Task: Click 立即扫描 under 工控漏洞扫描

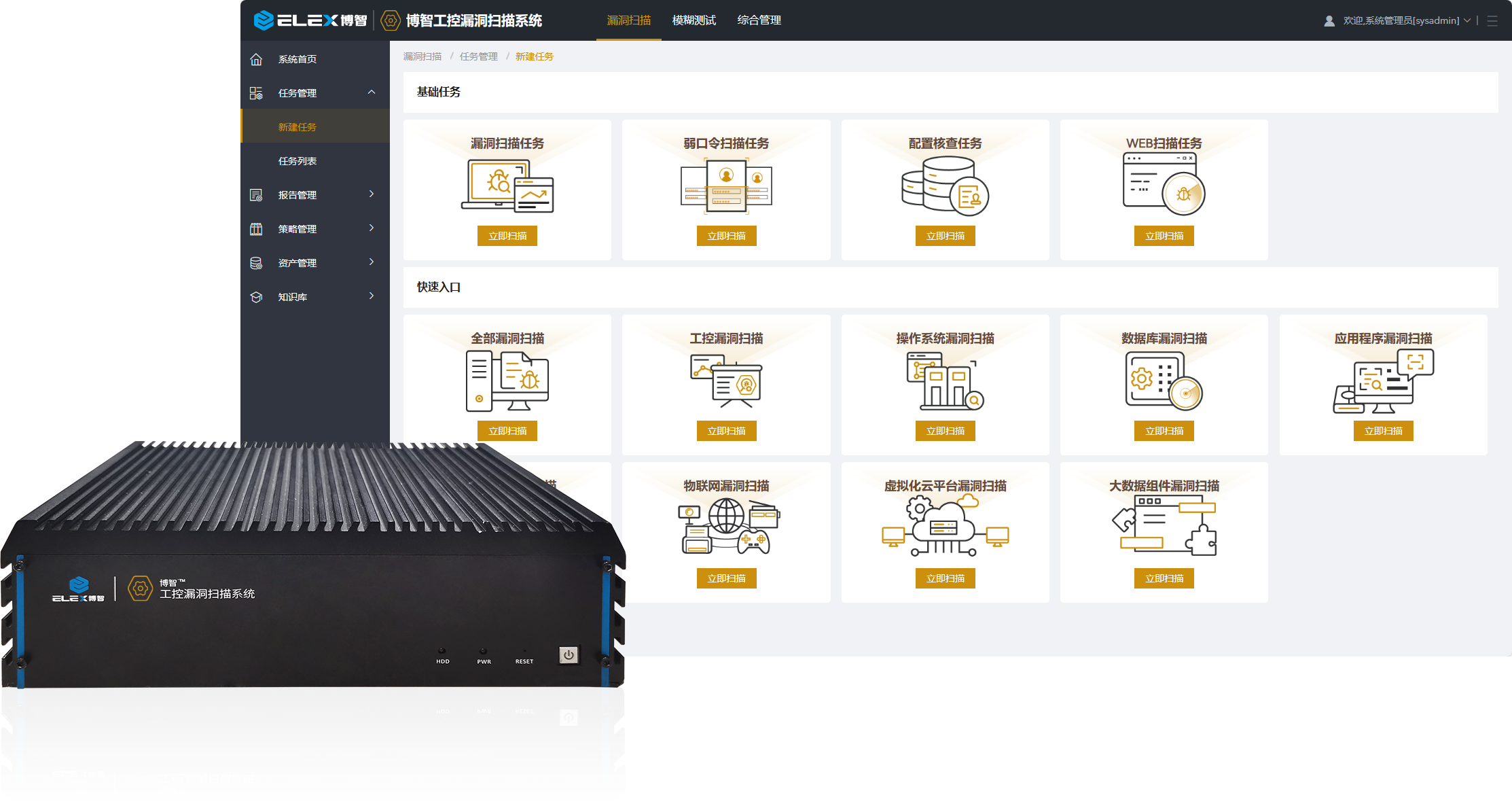Action: 726,431
